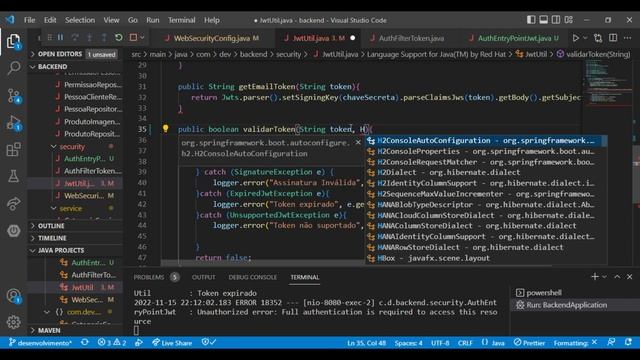Restart the debug session
The height and width of the screenshot is (360, 640).
pos(118,38)
